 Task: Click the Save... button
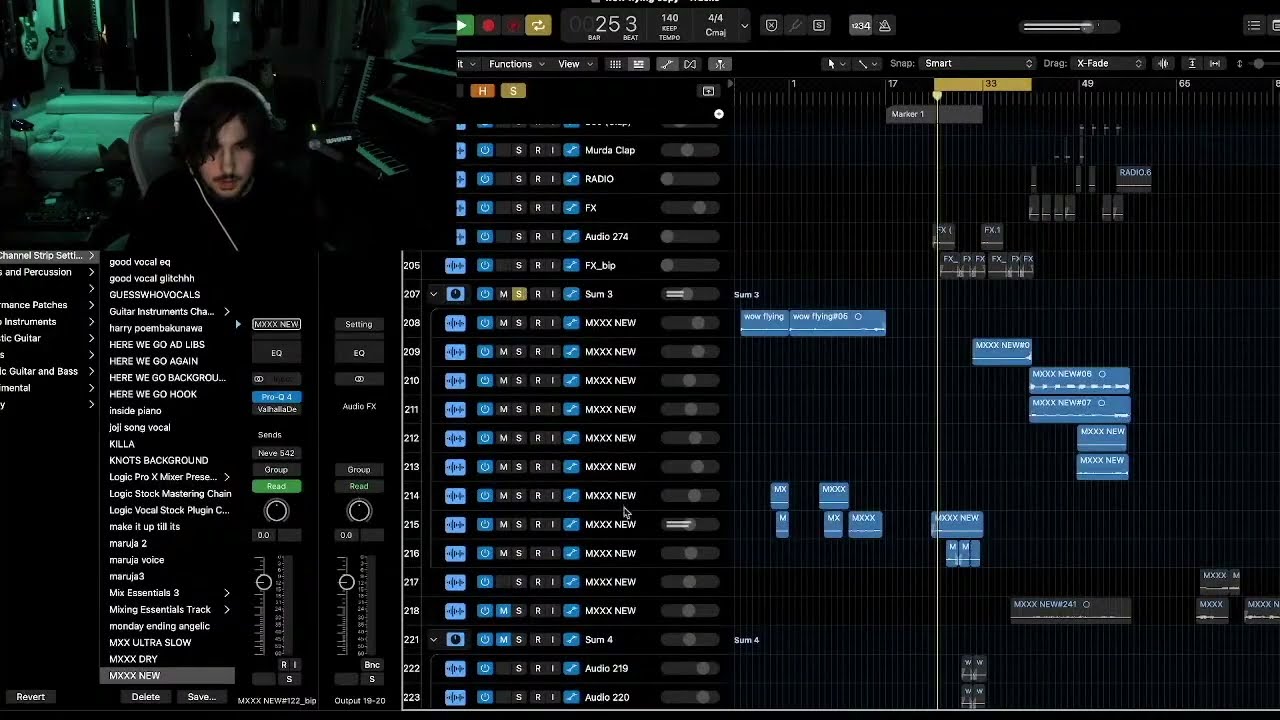coord(201,697)
